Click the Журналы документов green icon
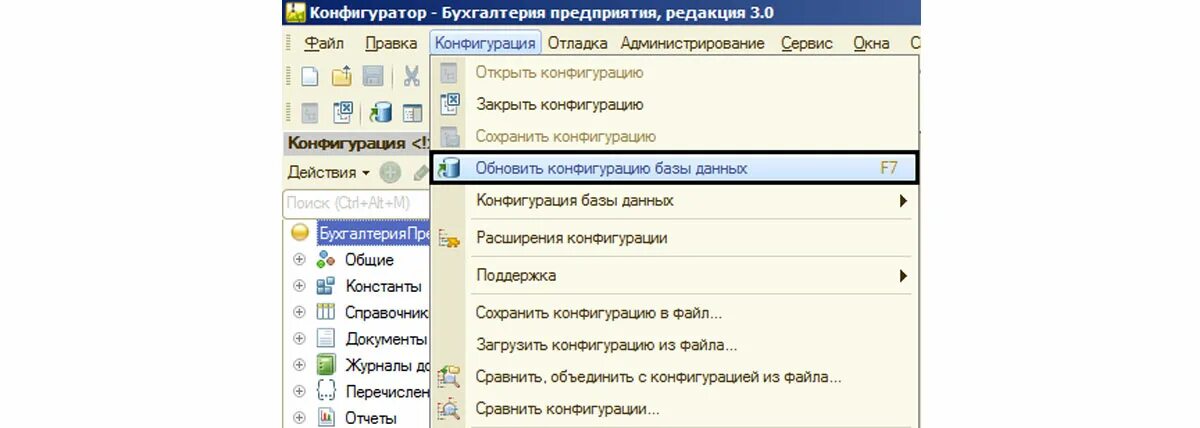Viewport: 1200px width, 428px height. 326,365
